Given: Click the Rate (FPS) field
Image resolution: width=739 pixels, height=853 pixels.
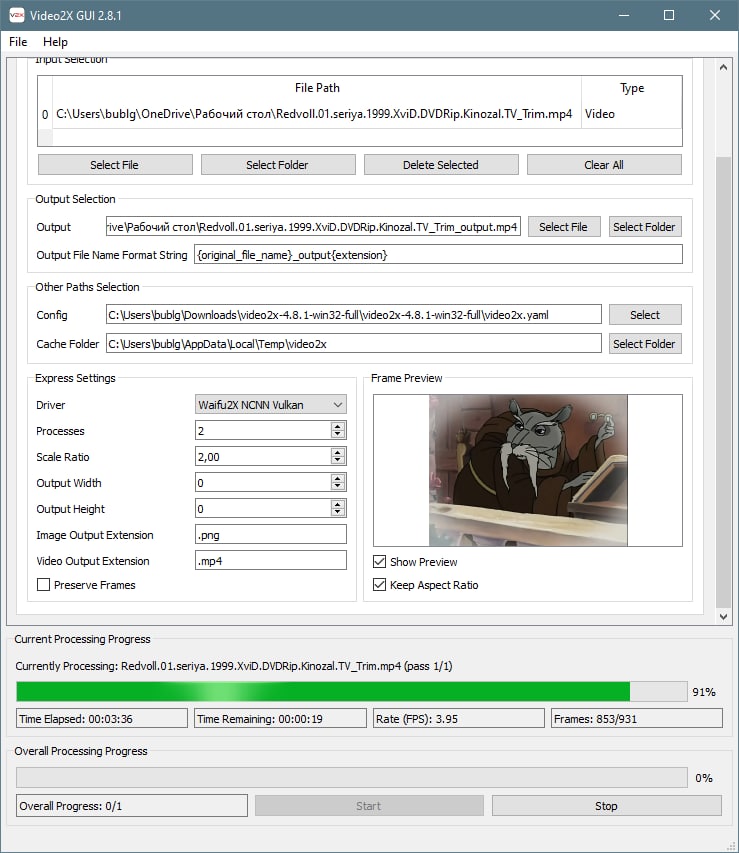Looking at the screenshot, I should [x=459, y=719].
